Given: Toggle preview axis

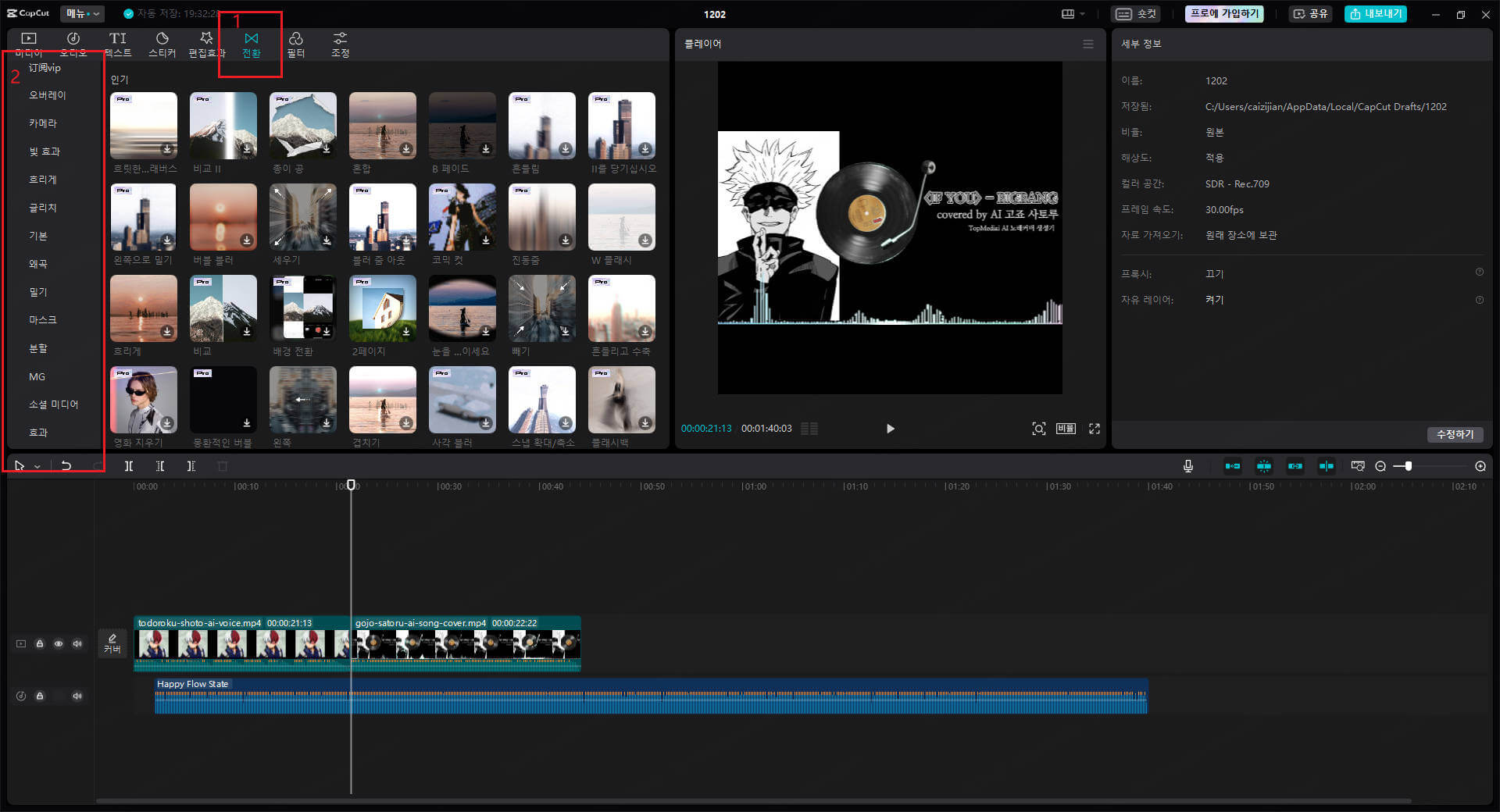Looking at the screenshot, I should [x=1327, y=466].
